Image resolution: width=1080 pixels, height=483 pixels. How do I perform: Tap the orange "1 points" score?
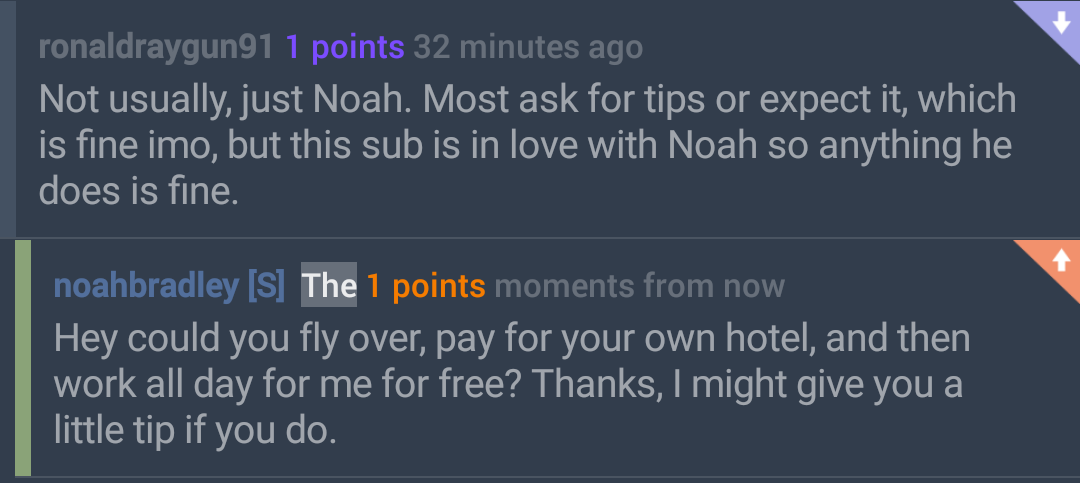tap(425, 286)
